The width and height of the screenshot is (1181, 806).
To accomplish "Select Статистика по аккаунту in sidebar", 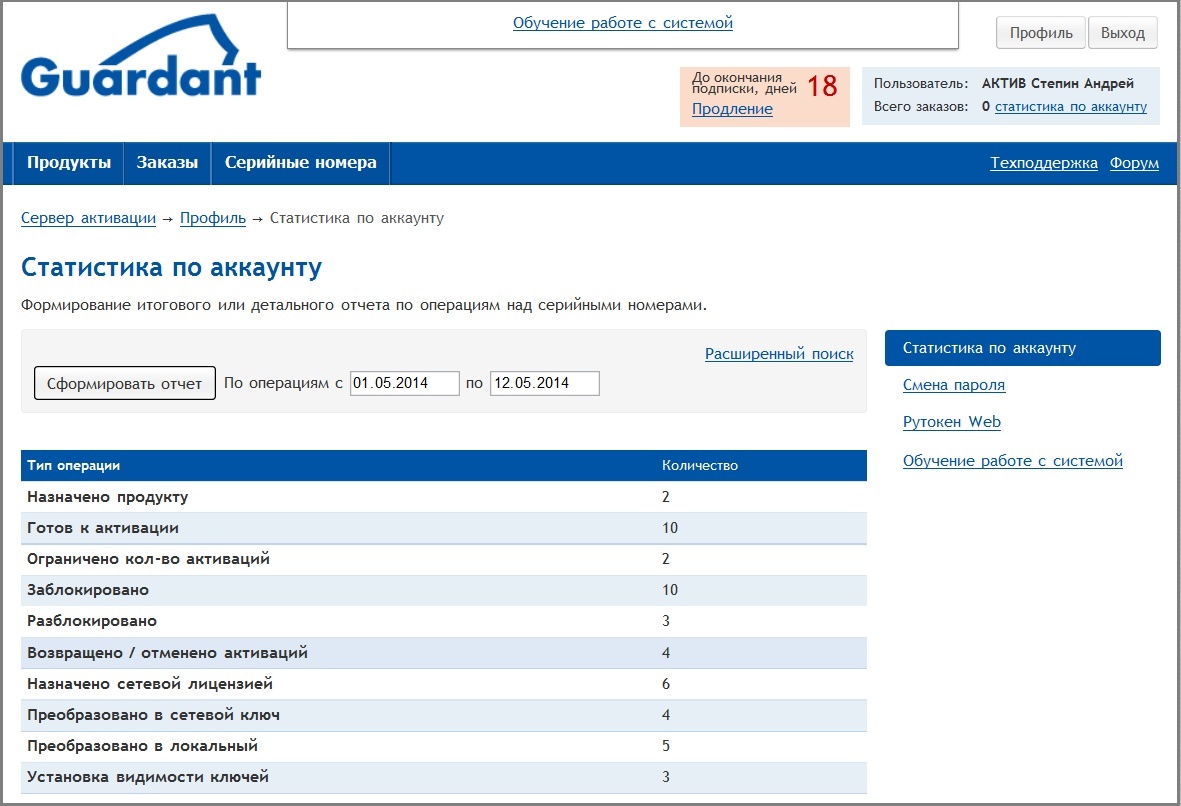I will (x=1022, y=348).
